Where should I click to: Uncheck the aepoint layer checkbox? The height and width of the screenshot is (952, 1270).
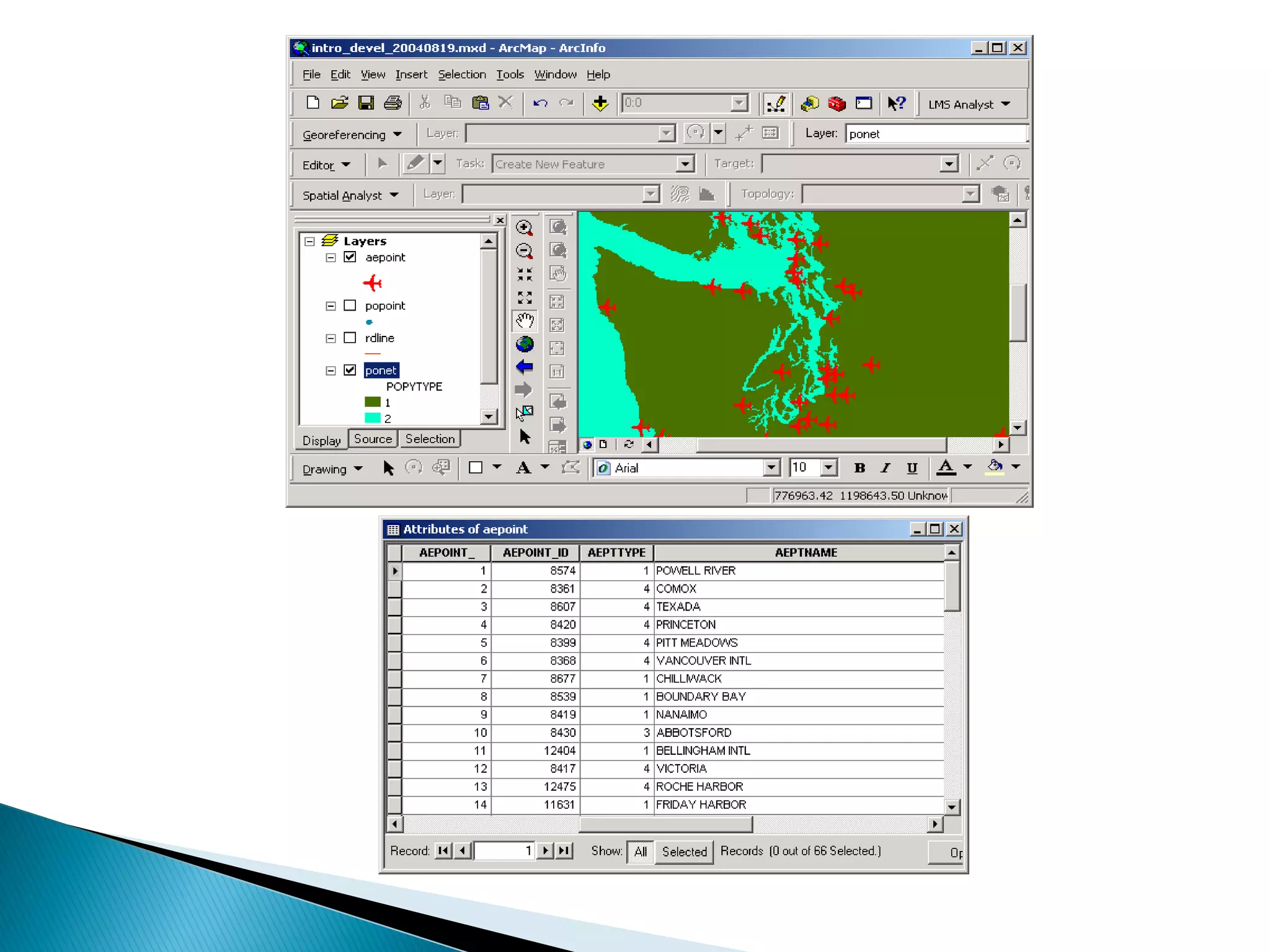coord(350,257)
